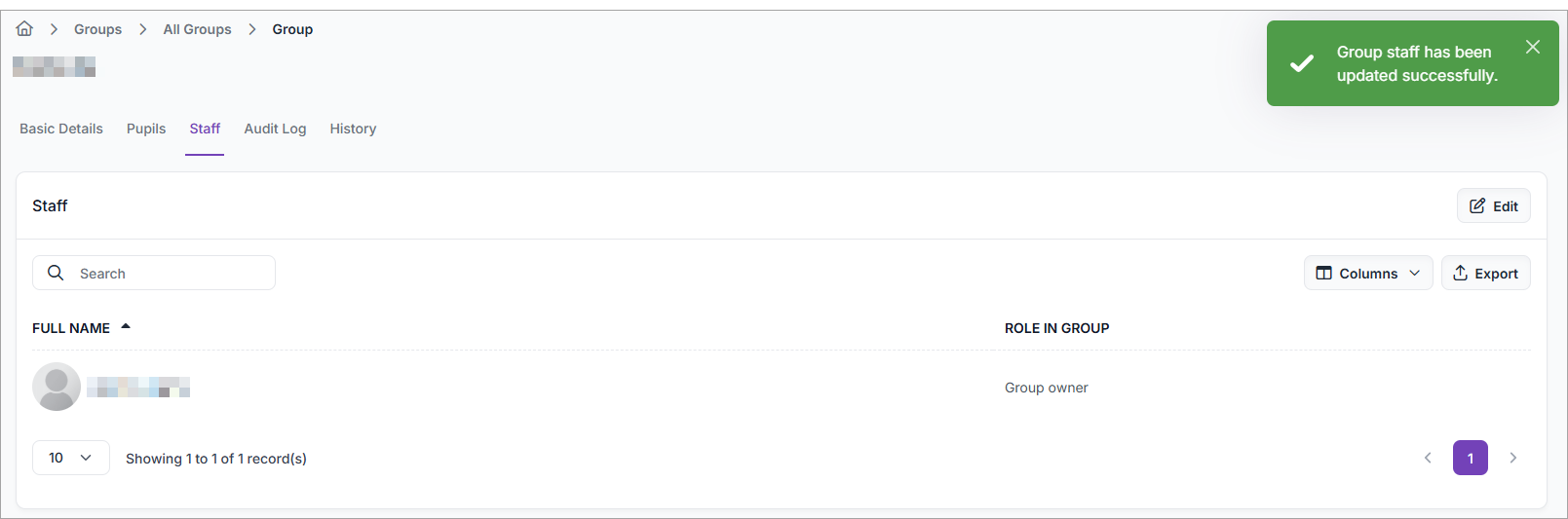Export the staff list
The image size is (1568, 519).
coord(1485,274)
